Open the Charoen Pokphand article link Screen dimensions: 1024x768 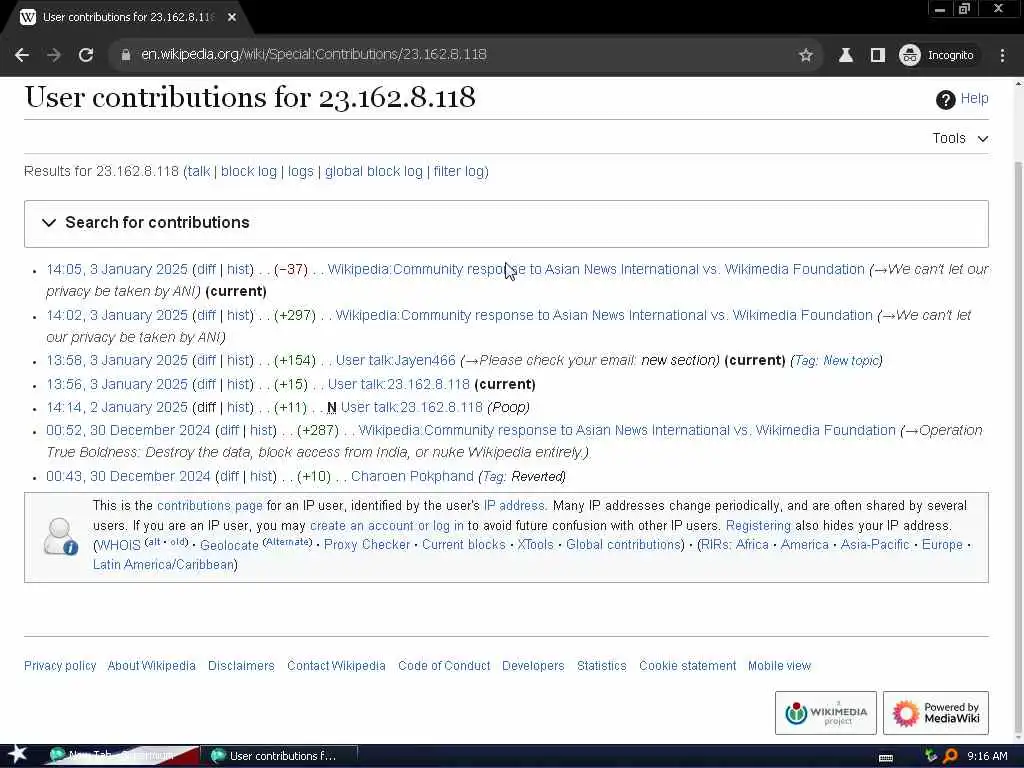click(x=412, y=476)
